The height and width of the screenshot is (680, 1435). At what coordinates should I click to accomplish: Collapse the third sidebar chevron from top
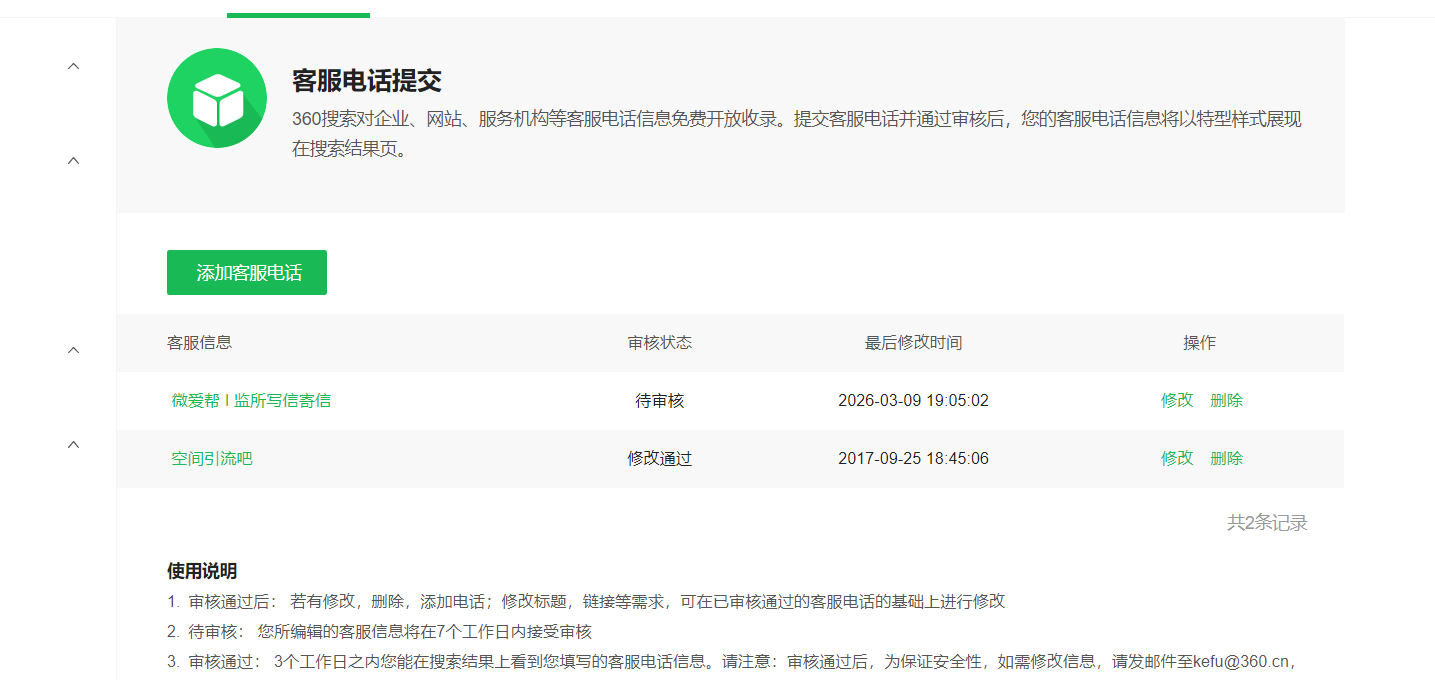[73, 350]
